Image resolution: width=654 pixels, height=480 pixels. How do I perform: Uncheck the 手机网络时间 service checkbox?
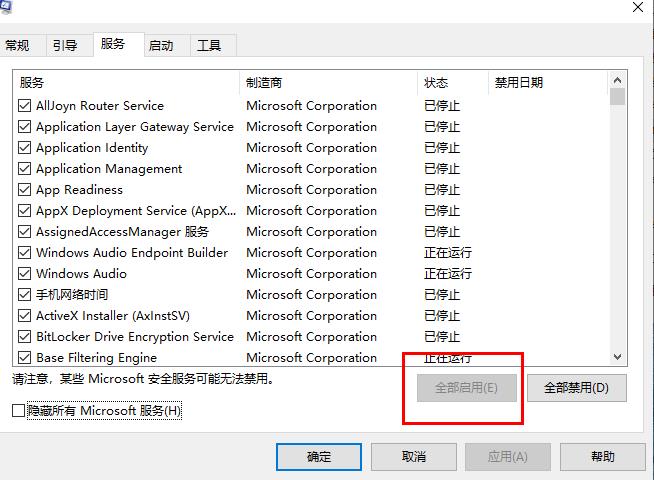25,295
